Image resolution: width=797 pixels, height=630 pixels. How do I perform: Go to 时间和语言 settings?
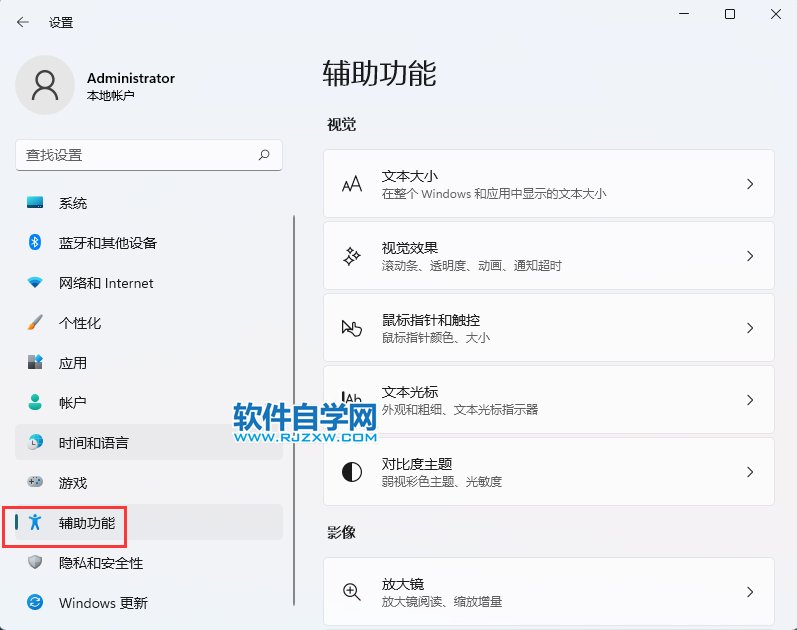click(93, 443)
